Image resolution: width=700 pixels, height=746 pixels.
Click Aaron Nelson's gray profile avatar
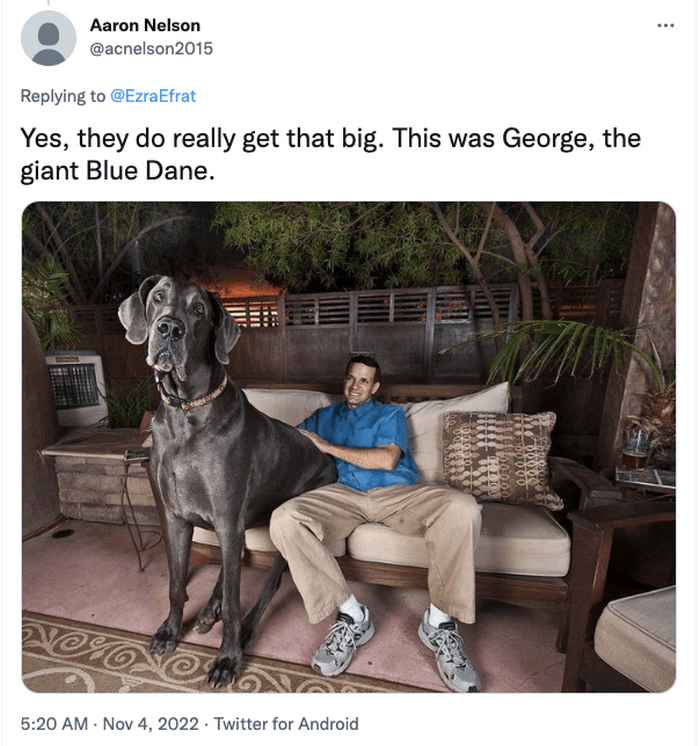[x=49, y=38]
